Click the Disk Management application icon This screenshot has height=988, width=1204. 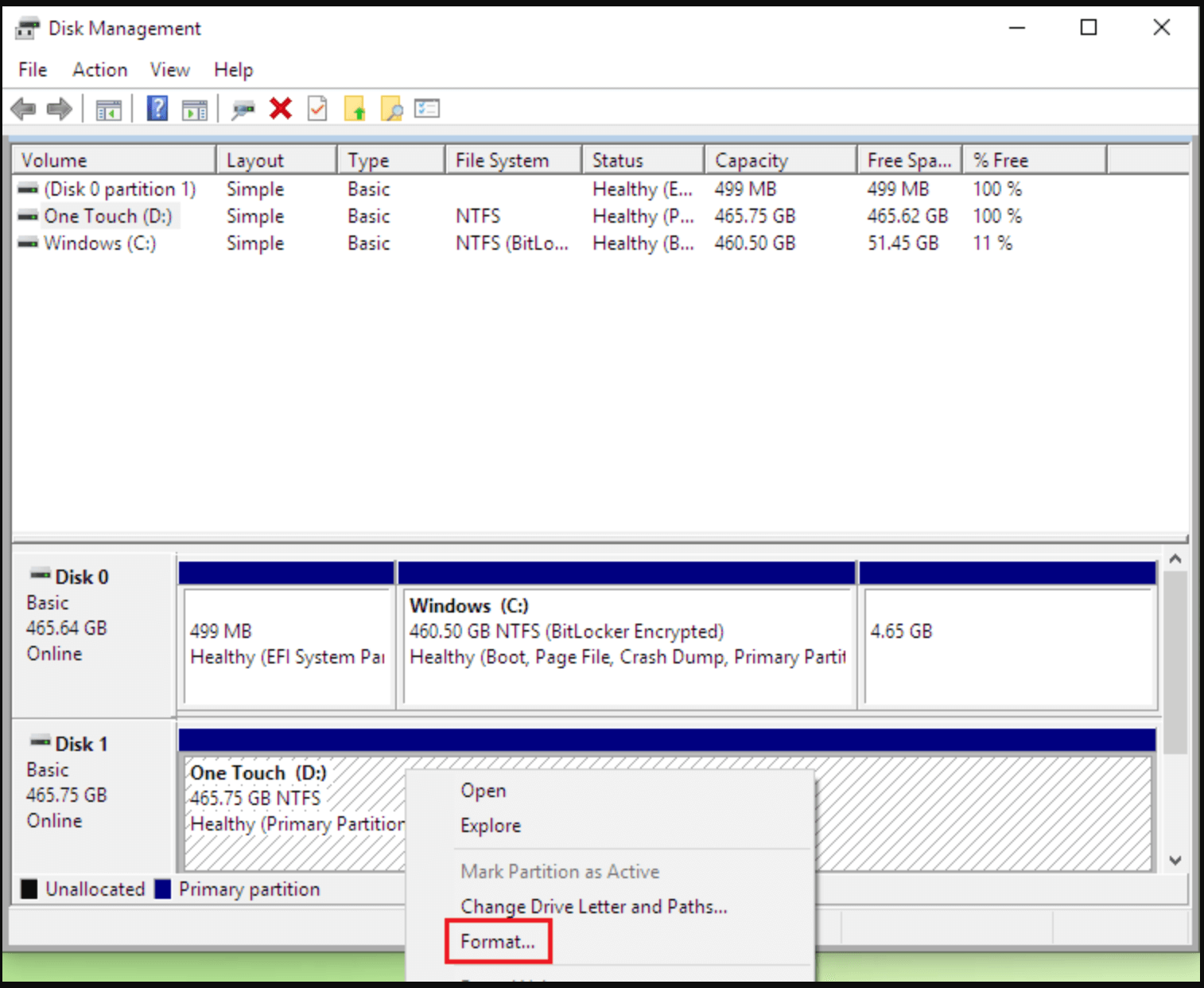[x=28, y=28]
